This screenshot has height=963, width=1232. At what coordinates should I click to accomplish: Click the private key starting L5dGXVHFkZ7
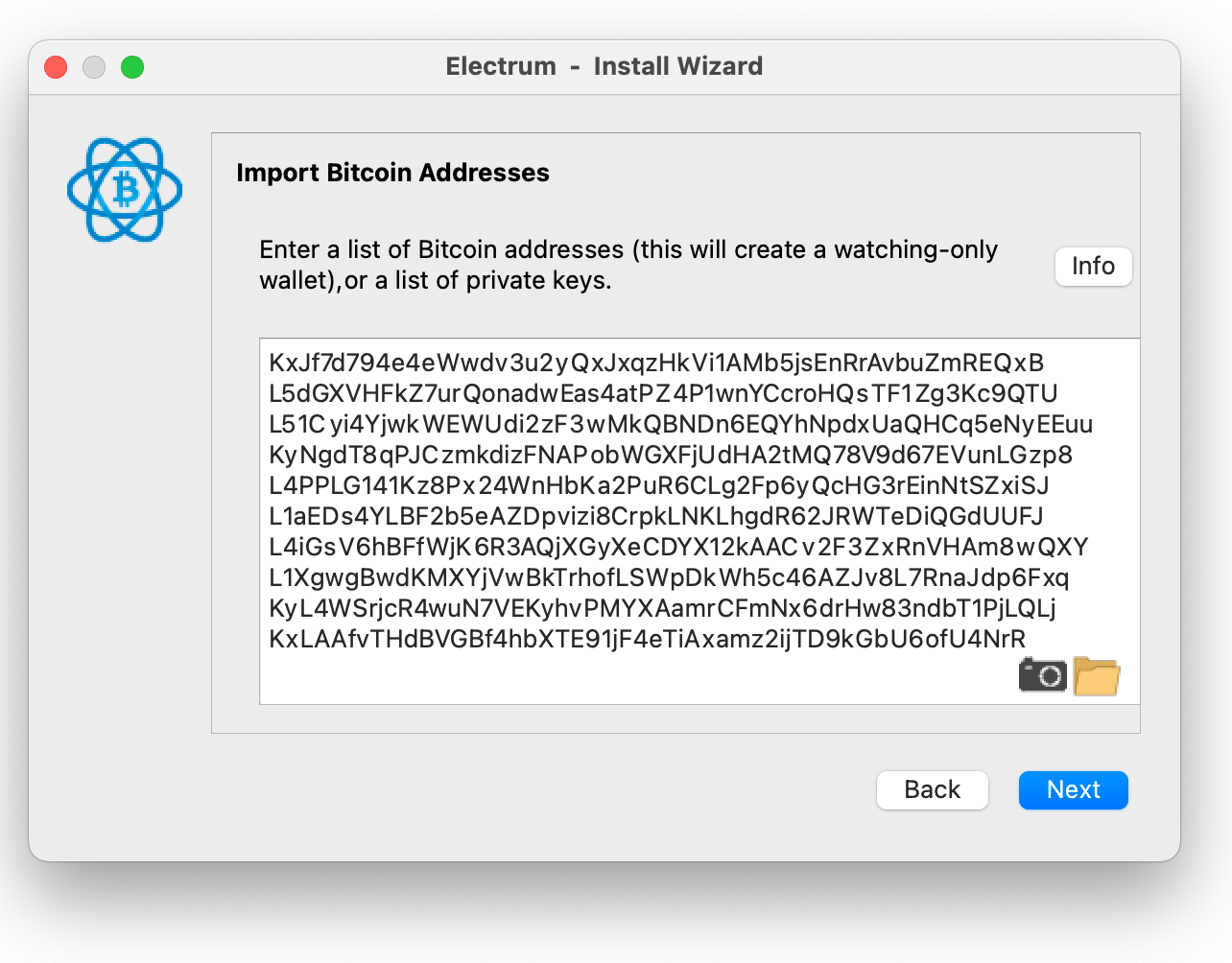click(663, 393)
